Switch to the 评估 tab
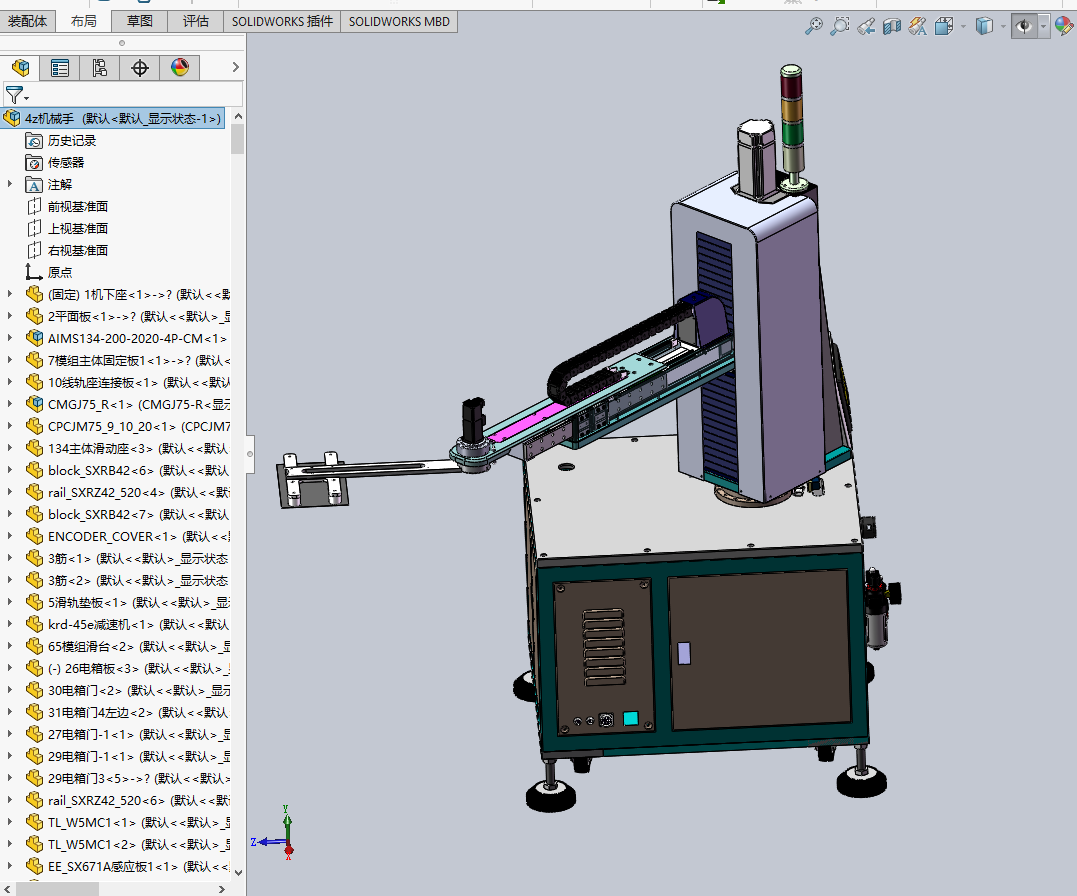The image size is (1077, 896). (x=196, y=21)
